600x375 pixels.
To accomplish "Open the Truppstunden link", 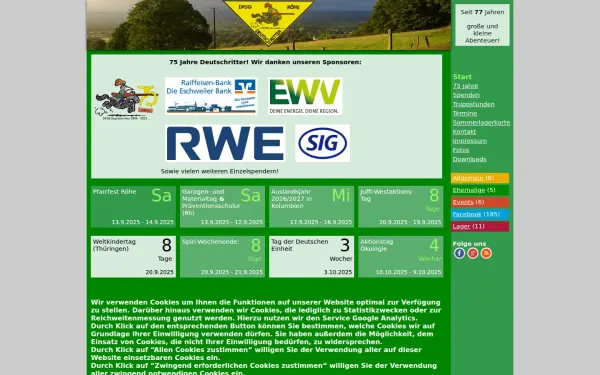I will 473,104.
